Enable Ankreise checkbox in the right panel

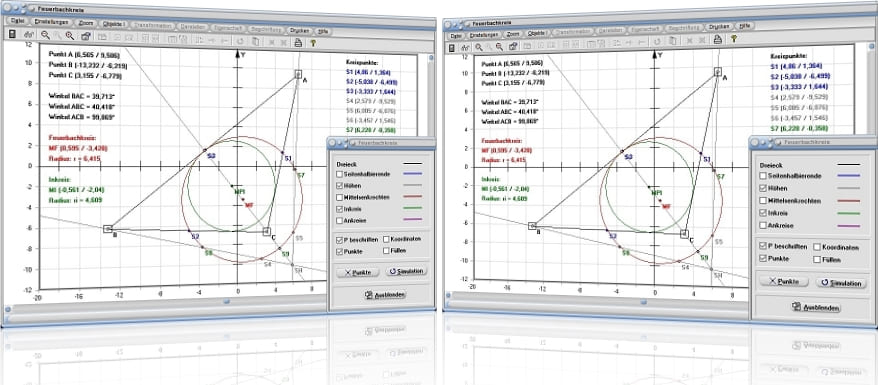coord(762,225)
